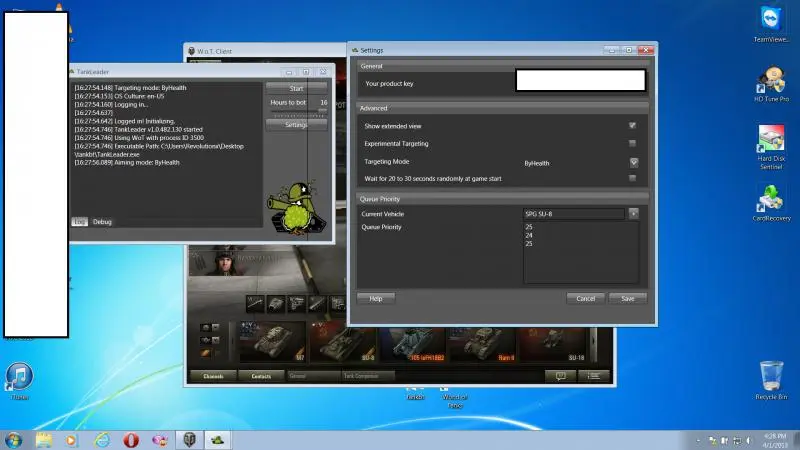
Task: Click the 16 hours to bot value
Action: pos(323,103)
